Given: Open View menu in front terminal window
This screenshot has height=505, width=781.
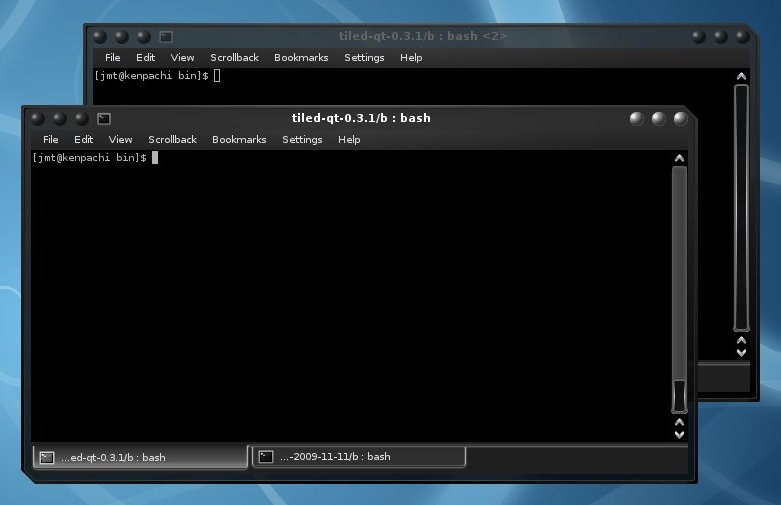Looking at the screenshot, I should [121, 139].
